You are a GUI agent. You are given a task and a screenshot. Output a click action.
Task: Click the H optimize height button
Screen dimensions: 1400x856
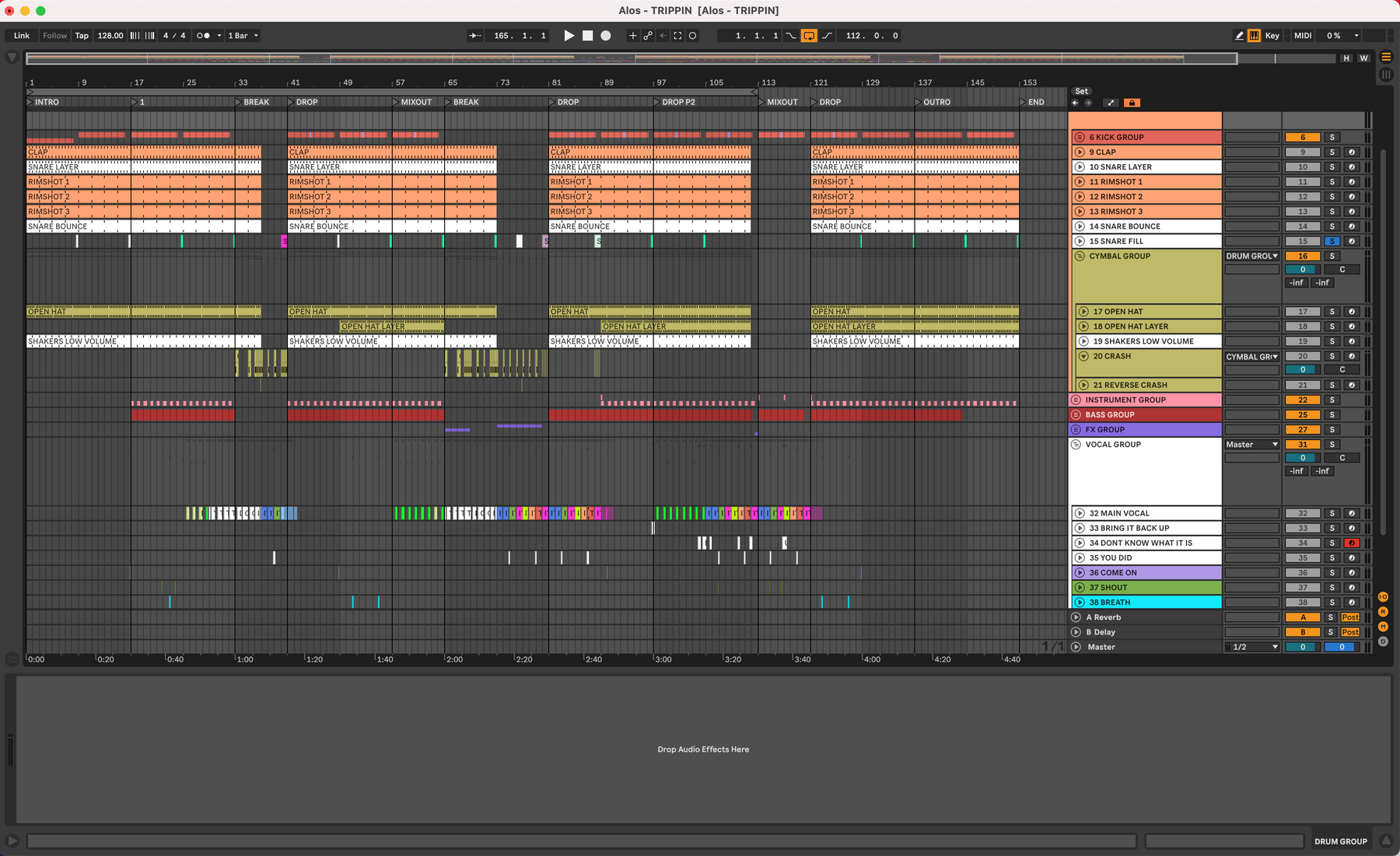tap(1346, 58)
